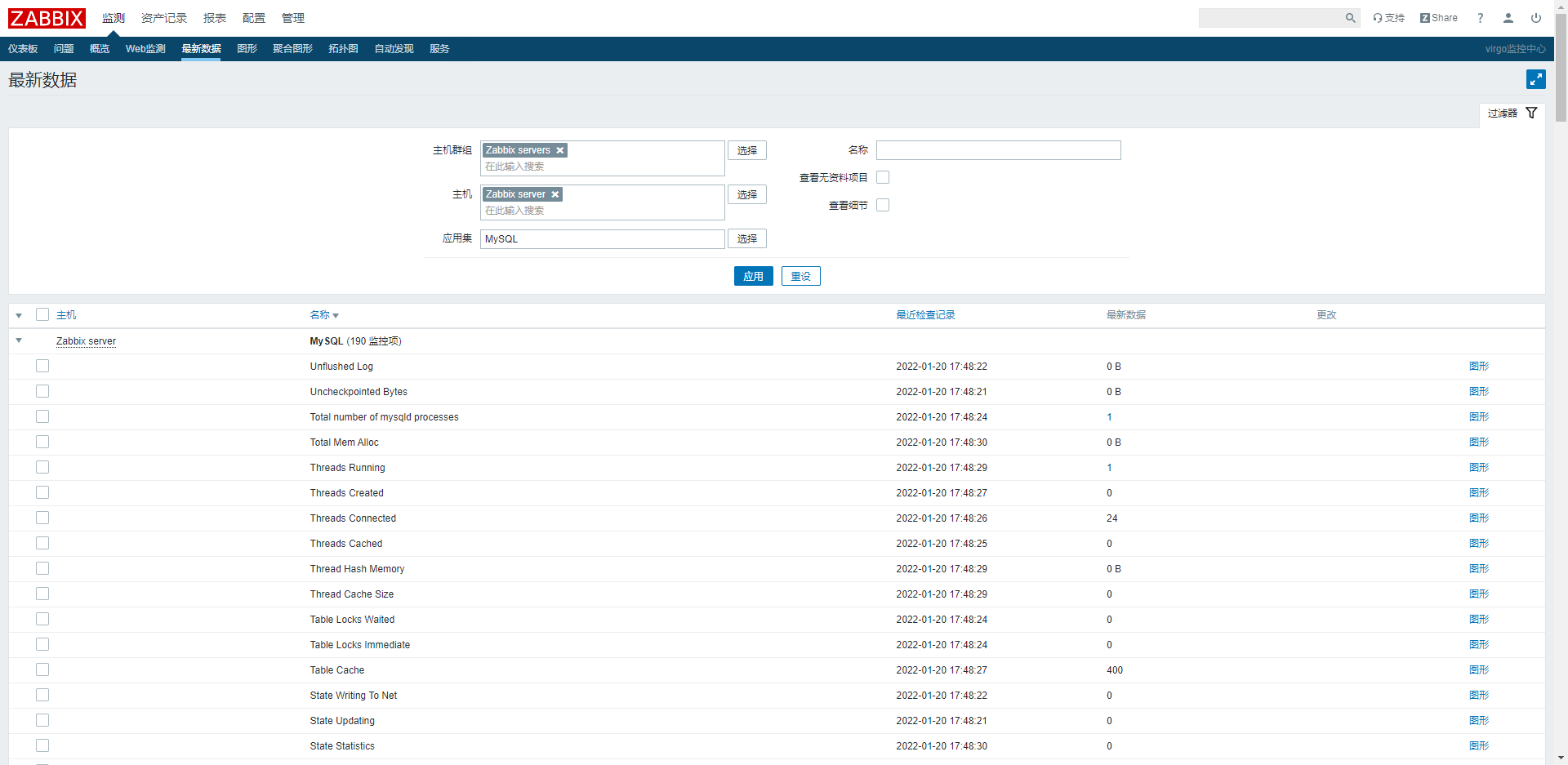Remove the Zabbix server host tag

555,194
